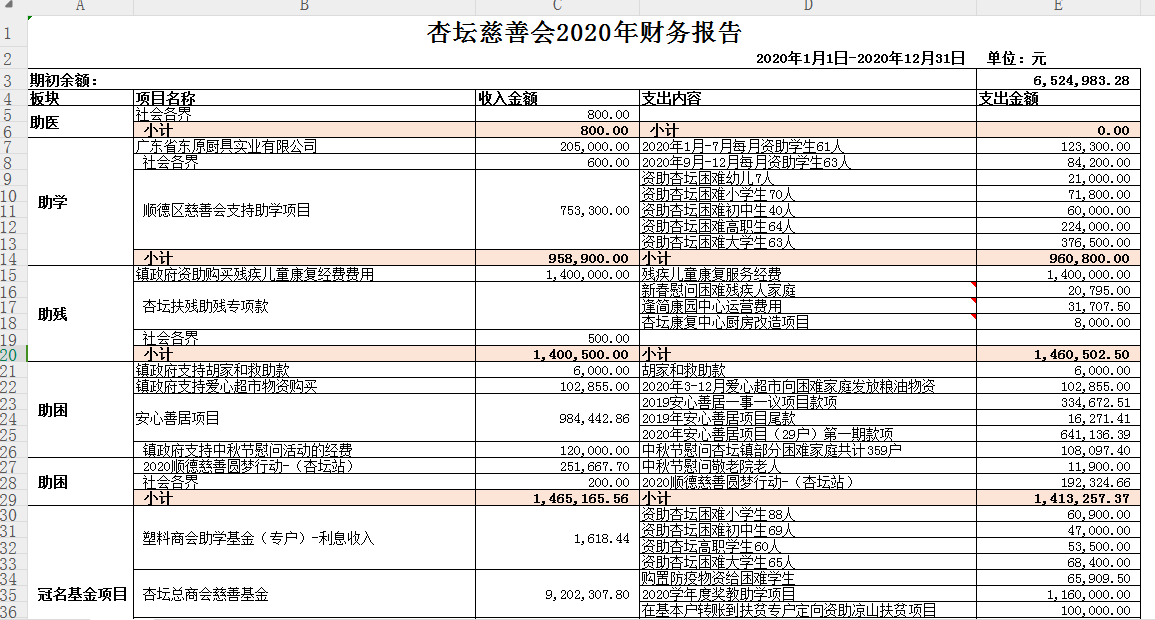Screen dimensions: 1155x620
Task: Select row 14 header
Action: tap(8, 257)
